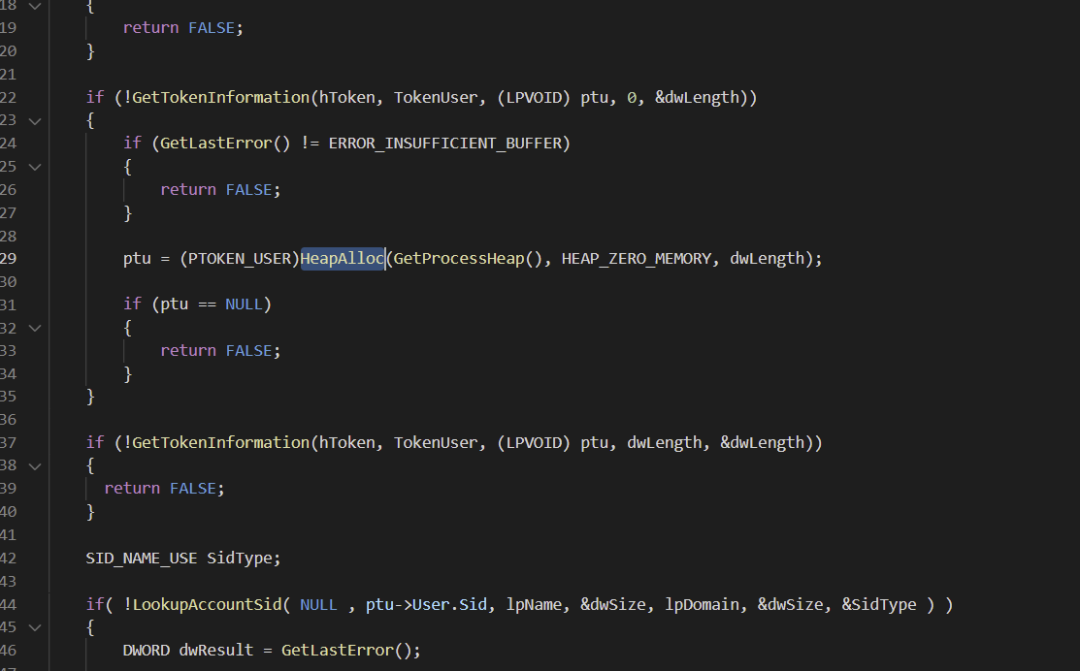Click User.Sid member on line 44
This screenshot has width=1080, height=671.
(449, 604)
